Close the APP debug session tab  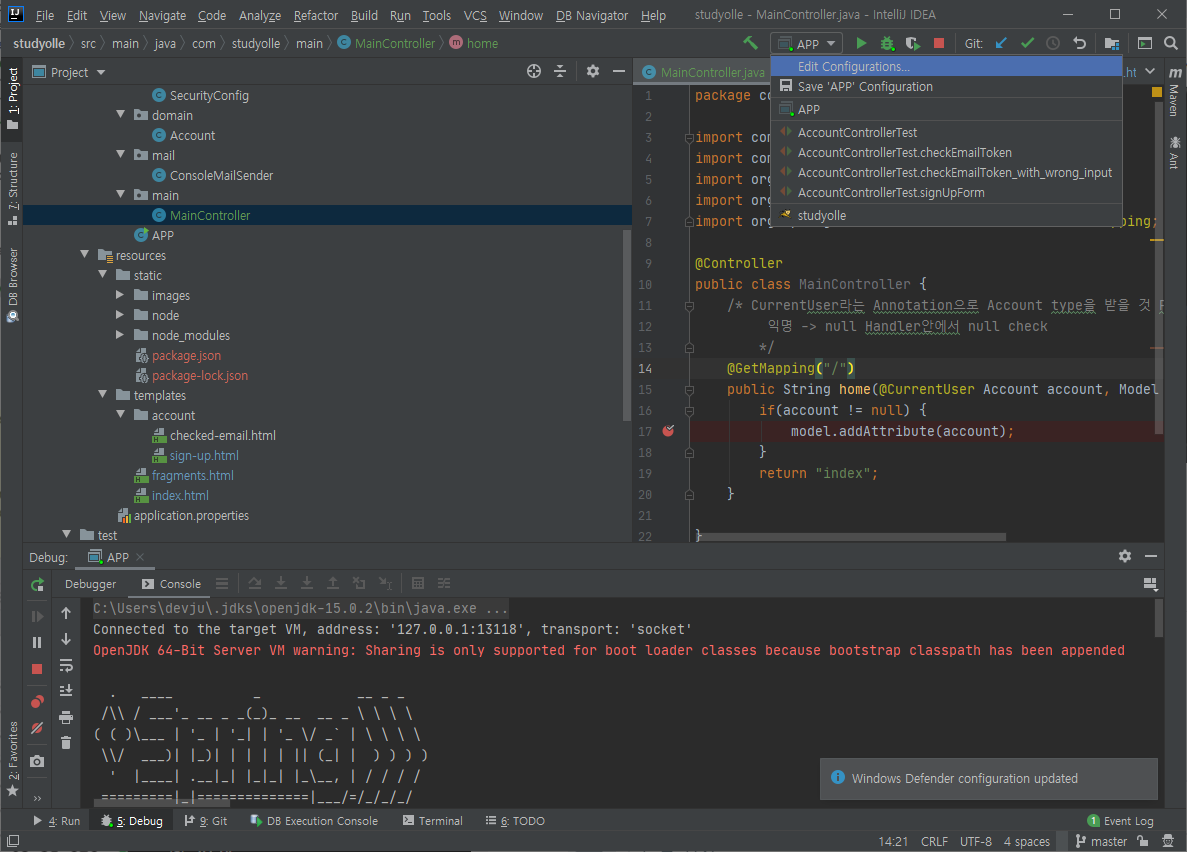(x=140, y=557)
